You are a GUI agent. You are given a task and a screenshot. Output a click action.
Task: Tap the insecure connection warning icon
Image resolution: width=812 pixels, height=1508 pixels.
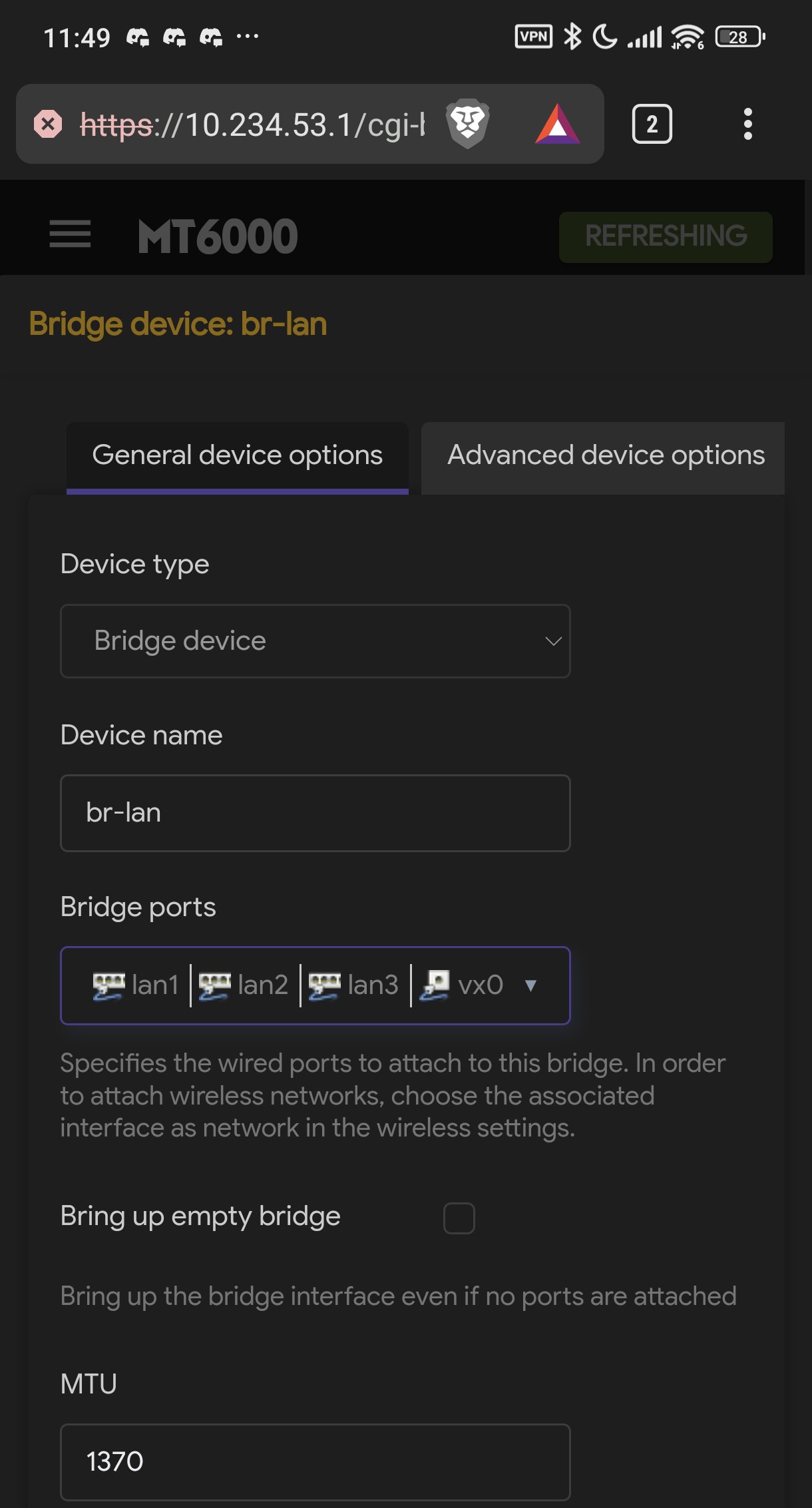(48, 125)
